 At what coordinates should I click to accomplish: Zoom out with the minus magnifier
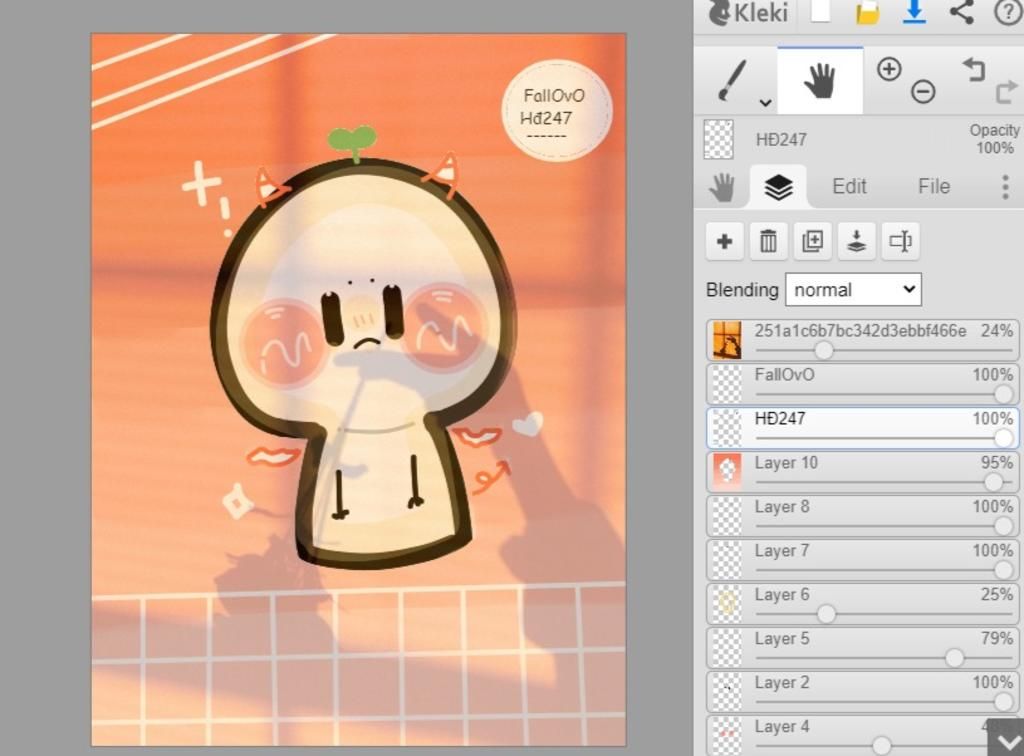pos(923,91)
